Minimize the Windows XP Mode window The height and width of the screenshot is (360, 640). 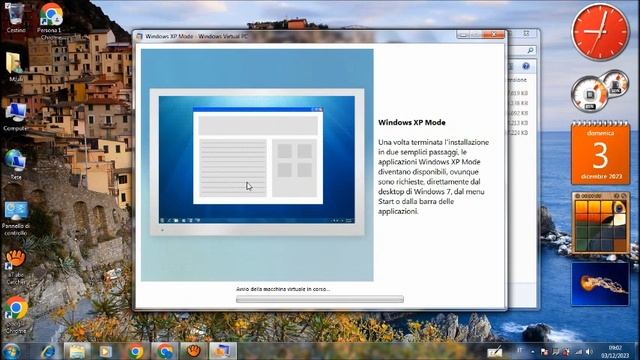click(x=463, y=35)
